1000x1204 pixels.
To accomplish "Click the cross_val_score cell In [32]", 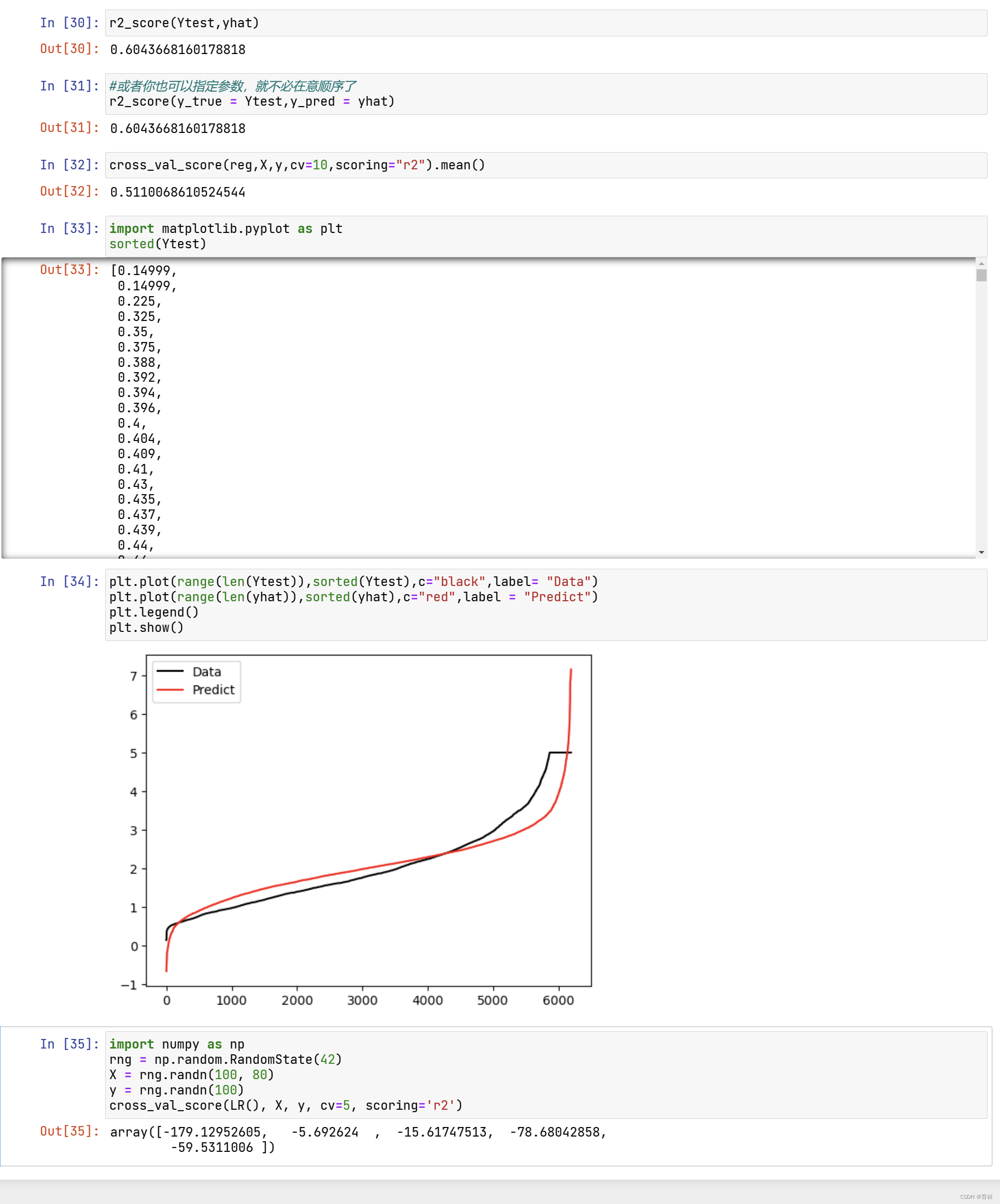I will coord(546,165).
